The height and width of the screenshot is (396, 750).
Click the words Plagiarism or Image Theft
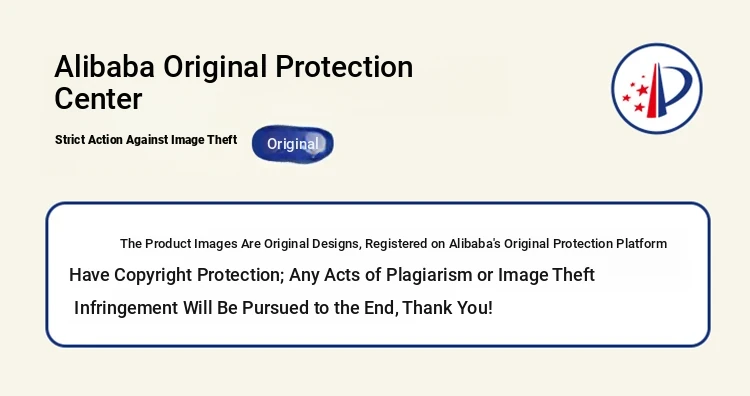[x=490, y=275]
